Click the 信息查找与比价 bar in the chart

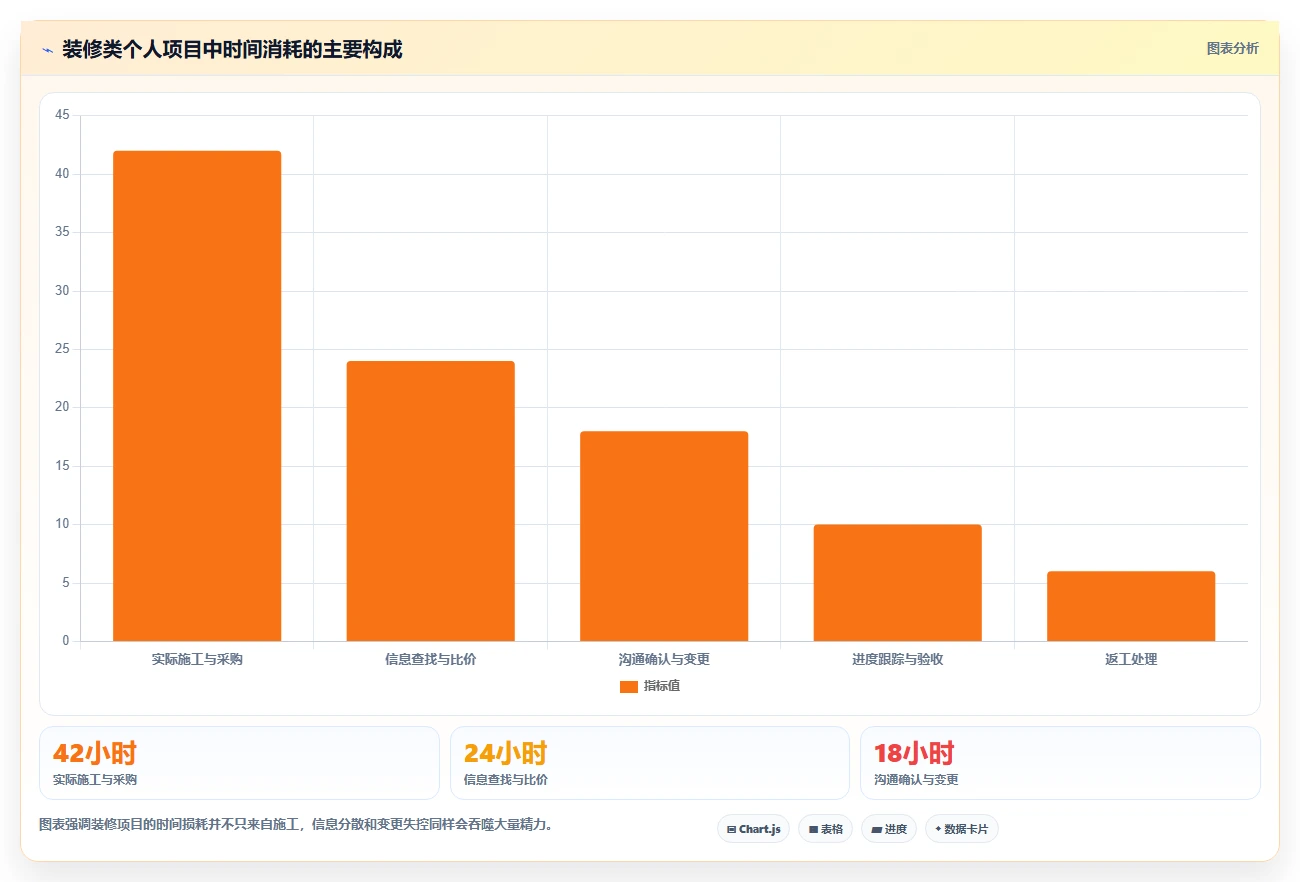pos(430,501)
